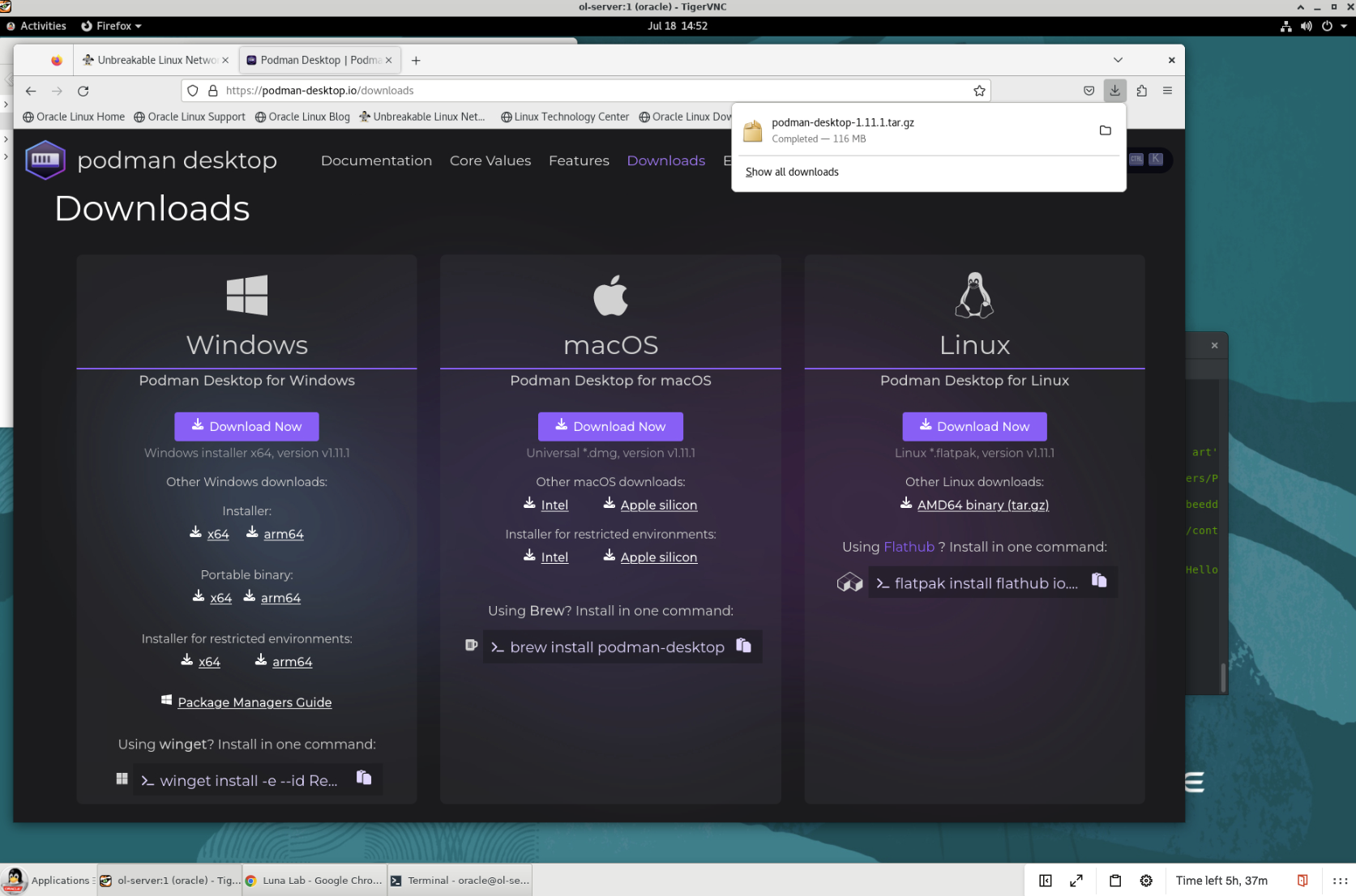Click the red icon beside Time left
This screenshot has width=1356, height=896.
coord(1303,881)
